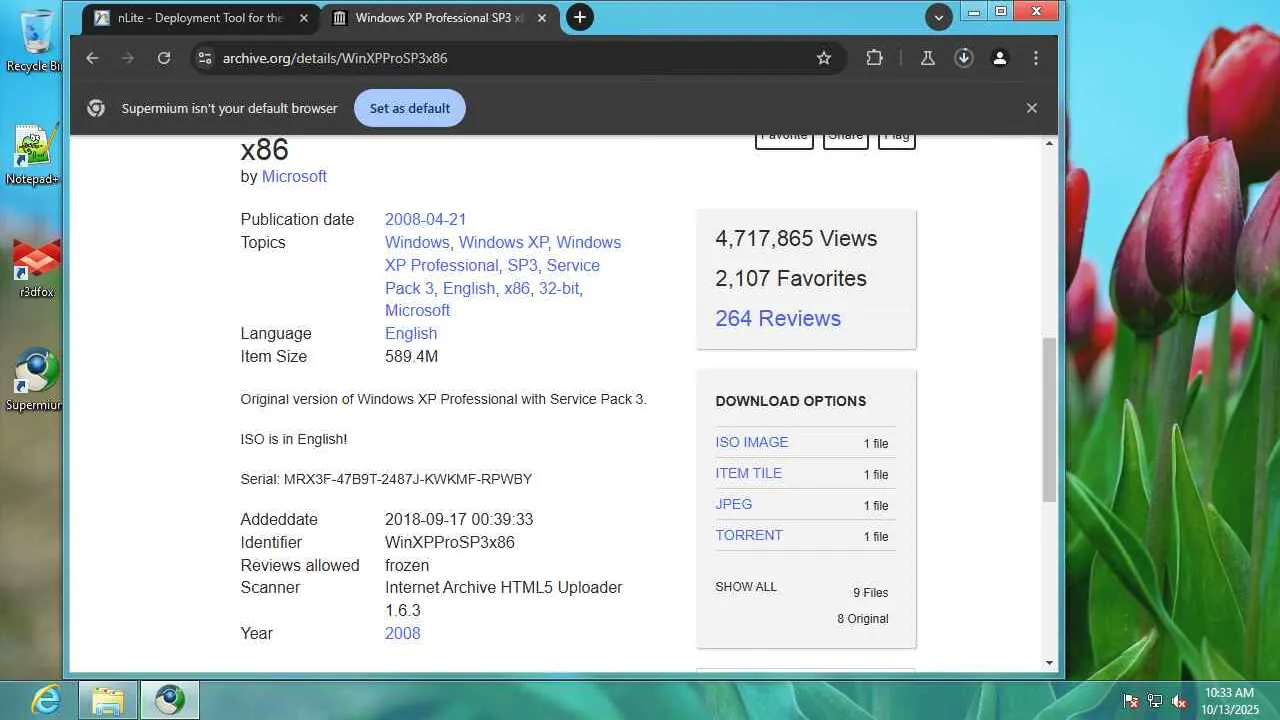Focus the address bar URL
The width and height of the screenshot is (1280, 720).
coord(335,58)
